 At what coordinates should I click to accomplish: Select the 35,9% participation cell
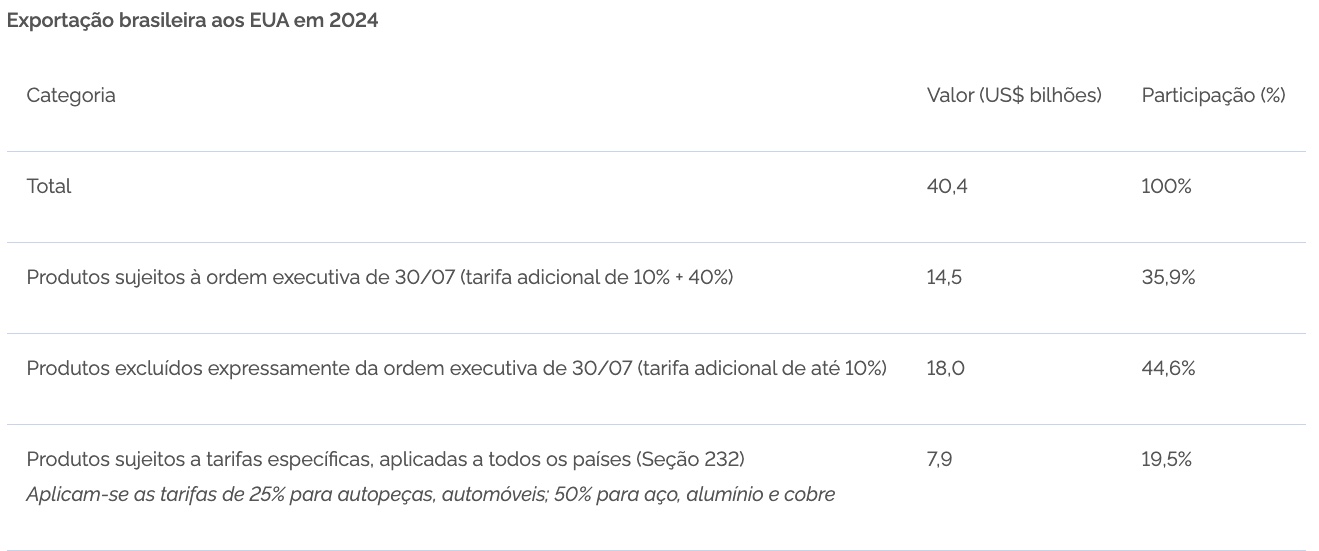[x=1168, y=278]
